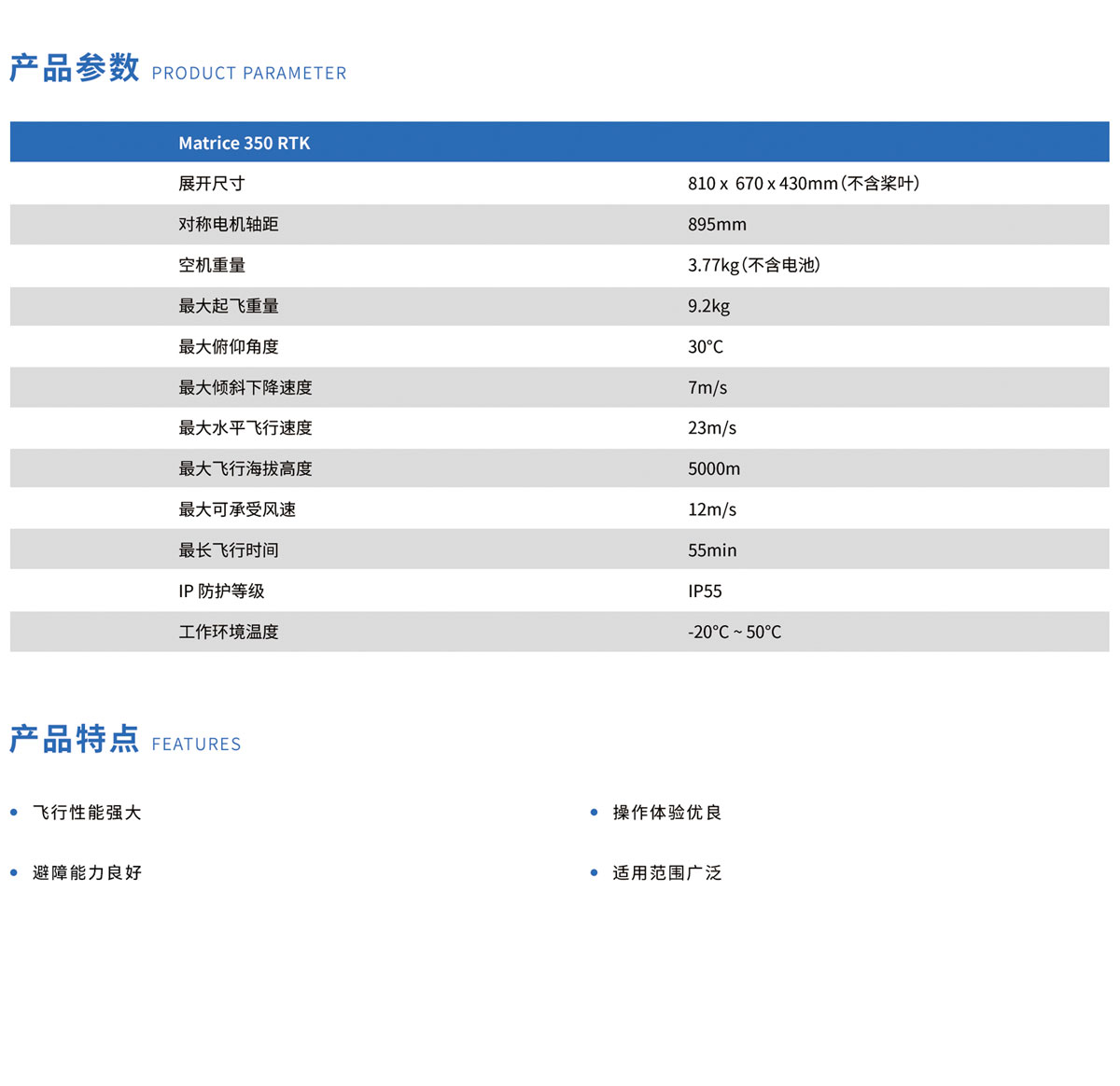This screenshot has width=1120, height=1086.
Task: Select the 895mm motor wheelbase value
Action: point(717,225)
